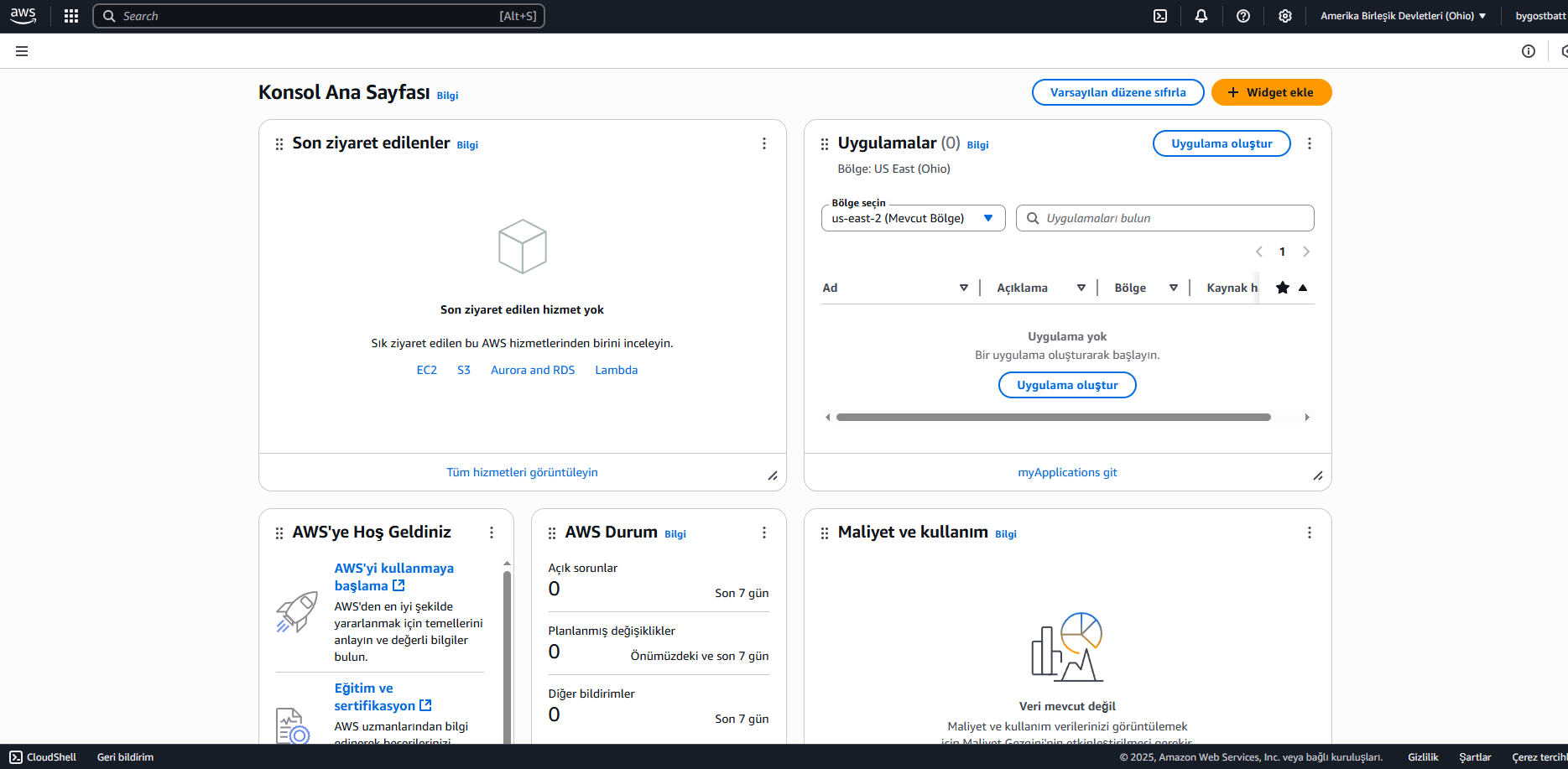Open the info panel icon
This screenshot has width=1568, height=769.
pos(1529,51)
